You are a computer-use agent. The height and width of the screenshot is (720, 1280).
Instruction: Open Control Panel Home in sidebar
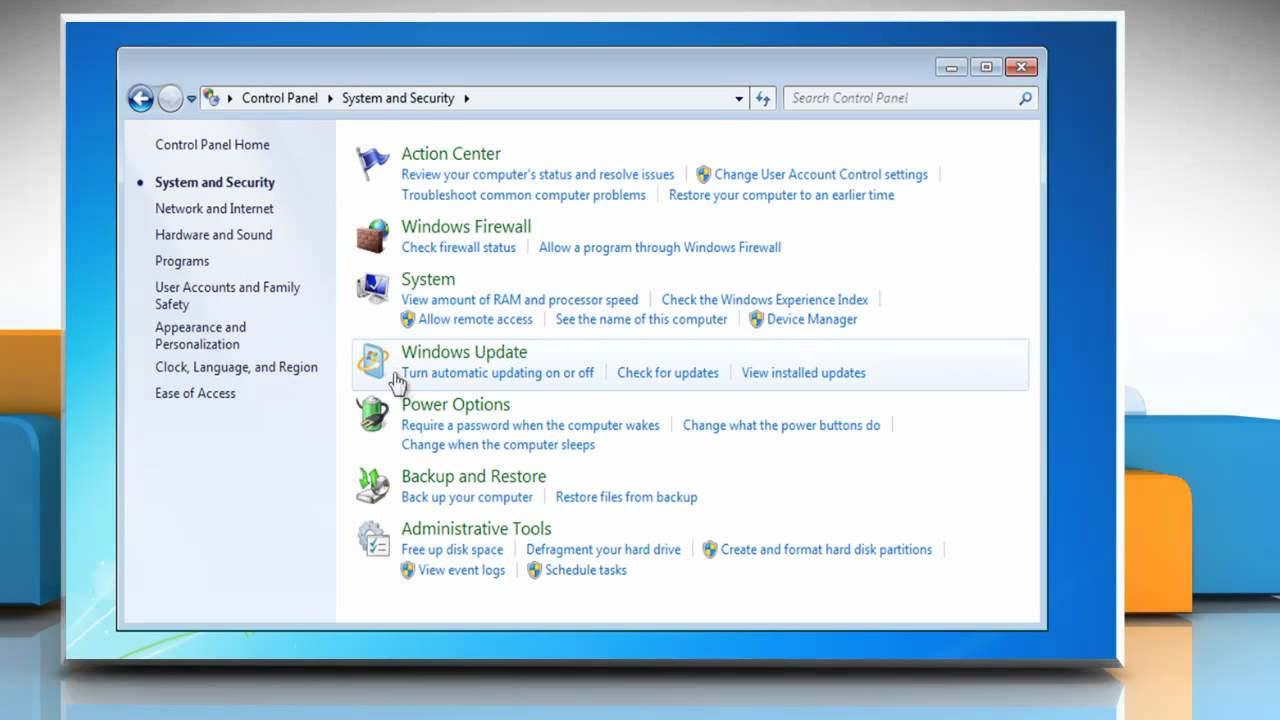[x=212, y=144]
